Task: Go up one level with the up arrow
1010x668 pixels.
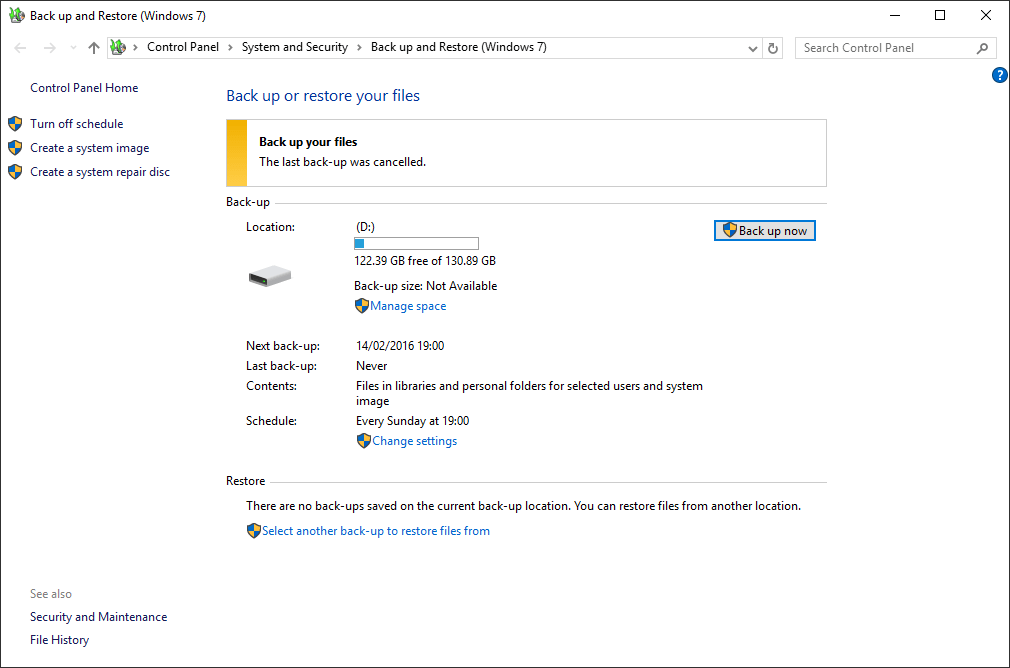Action: point(94,48)
